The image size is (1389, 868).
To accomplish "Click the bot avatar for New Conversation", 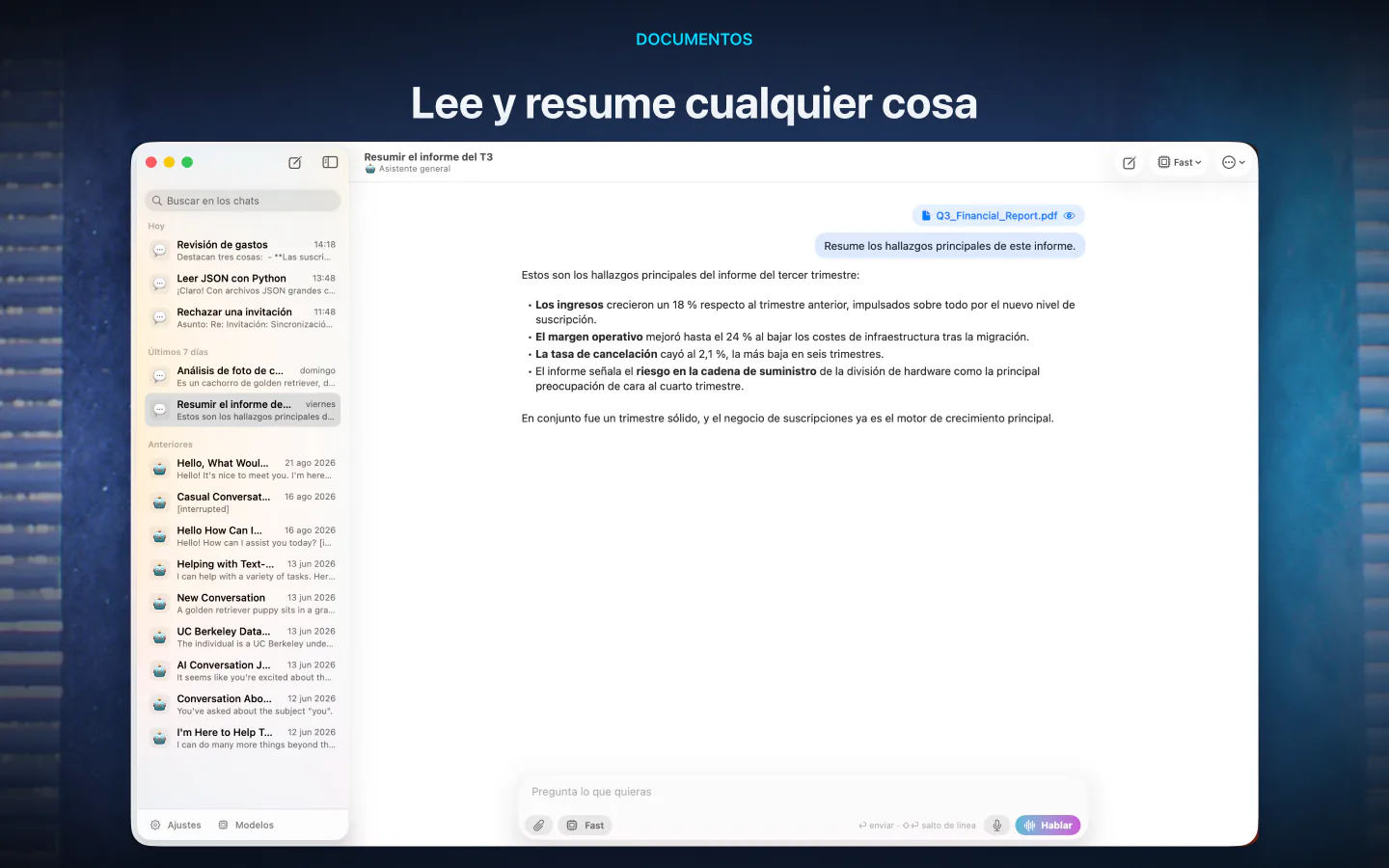I will (x=160, y=604).
